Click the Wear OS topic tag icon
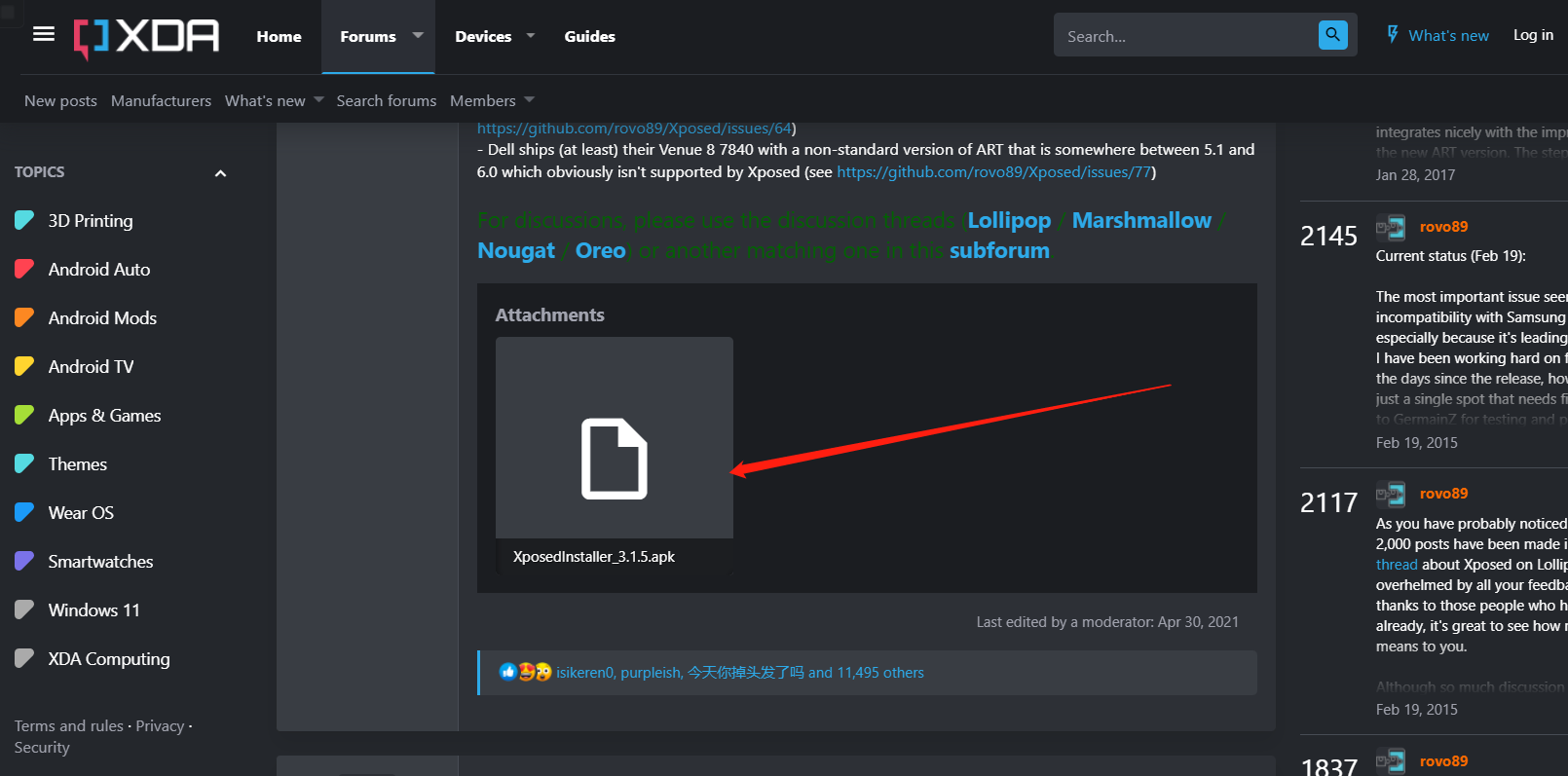The image size is (1568, 776). pos(24,513)
